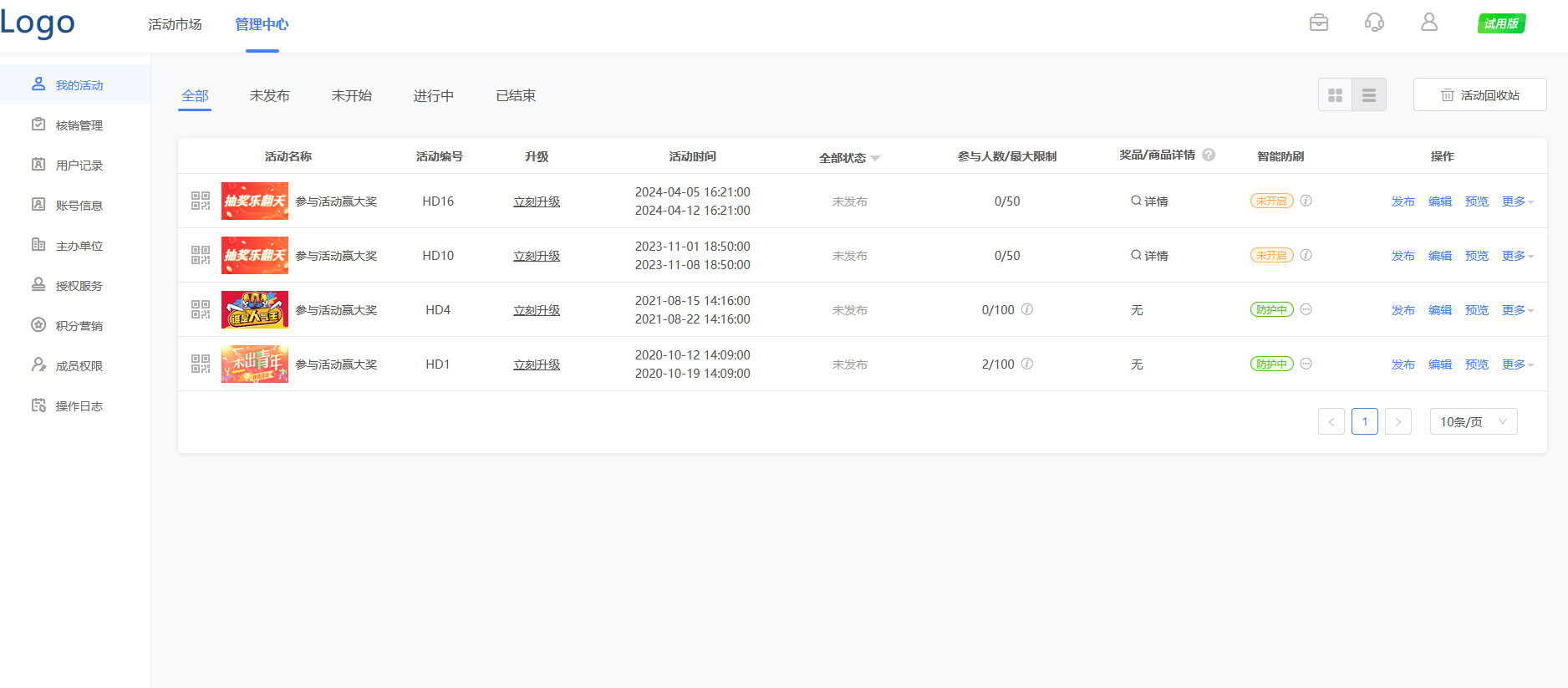The image size is (1568, 688).
Task: Click info icon next to HD10 未开启 badge
Action: 1306,255
